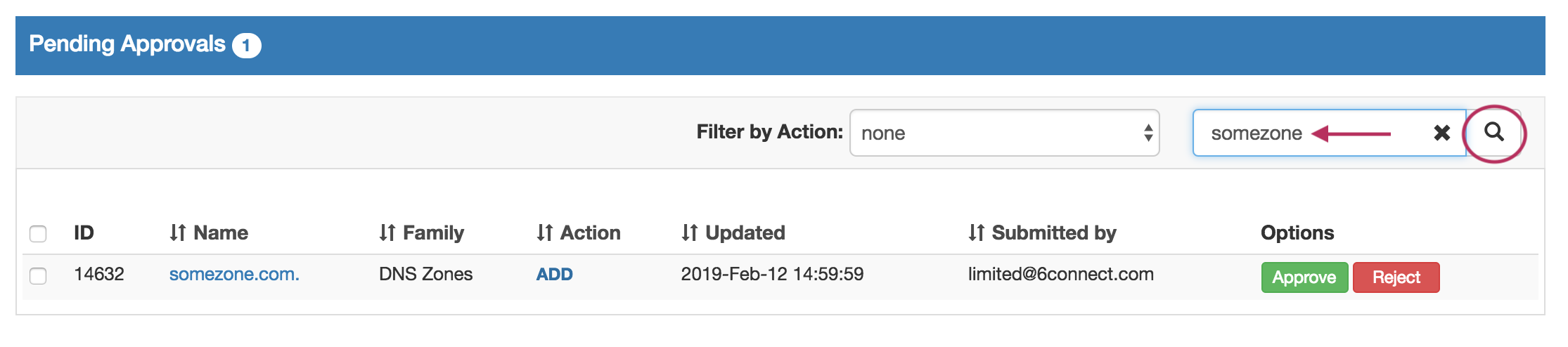Open the Filter by Action dropdown
1568x347 pixels.
tap(1004, 133)
